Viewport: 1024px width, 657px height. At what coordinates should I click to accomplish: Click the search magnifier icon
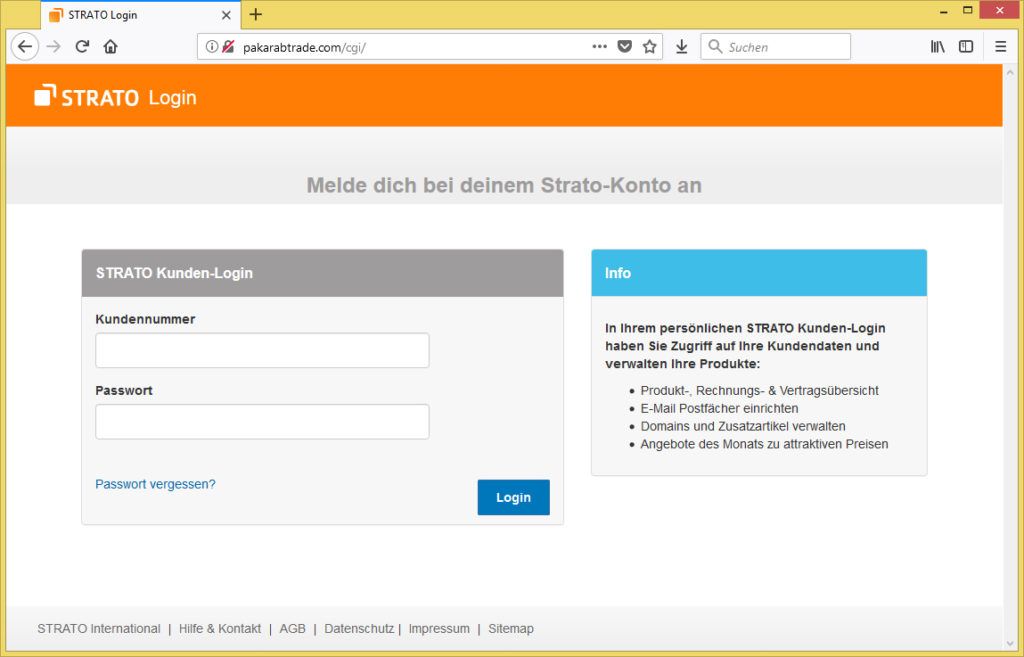[715, 46]
